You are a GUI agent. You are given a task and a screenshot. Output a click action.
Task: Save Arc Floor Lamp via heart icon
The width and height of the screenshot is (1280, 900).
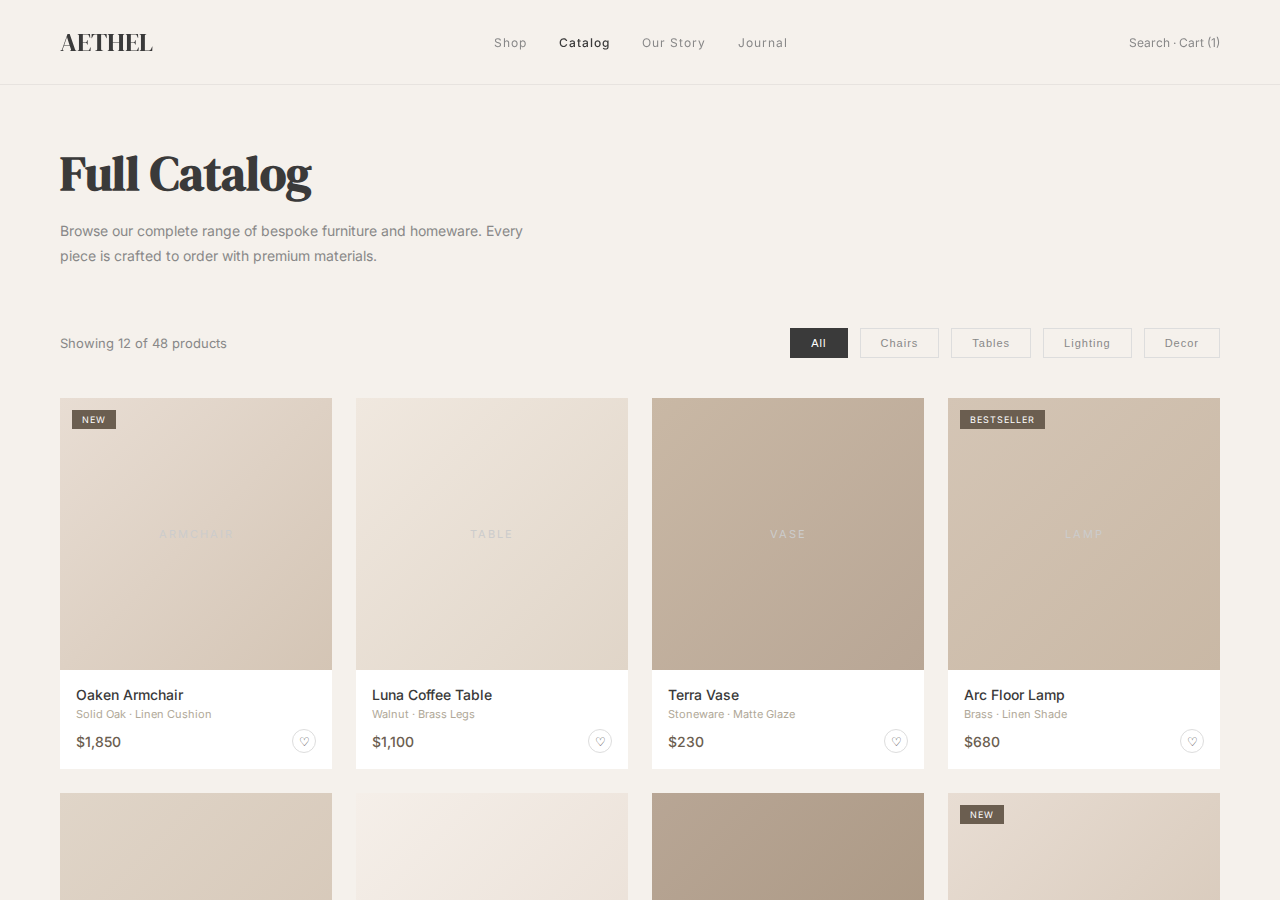point(1192,741)
